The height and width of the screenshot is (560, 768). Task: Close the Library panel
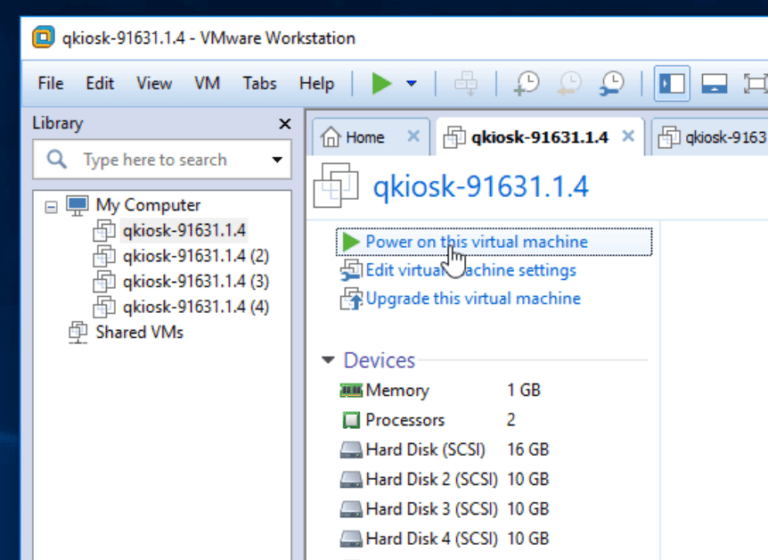(x=284, y=124)
